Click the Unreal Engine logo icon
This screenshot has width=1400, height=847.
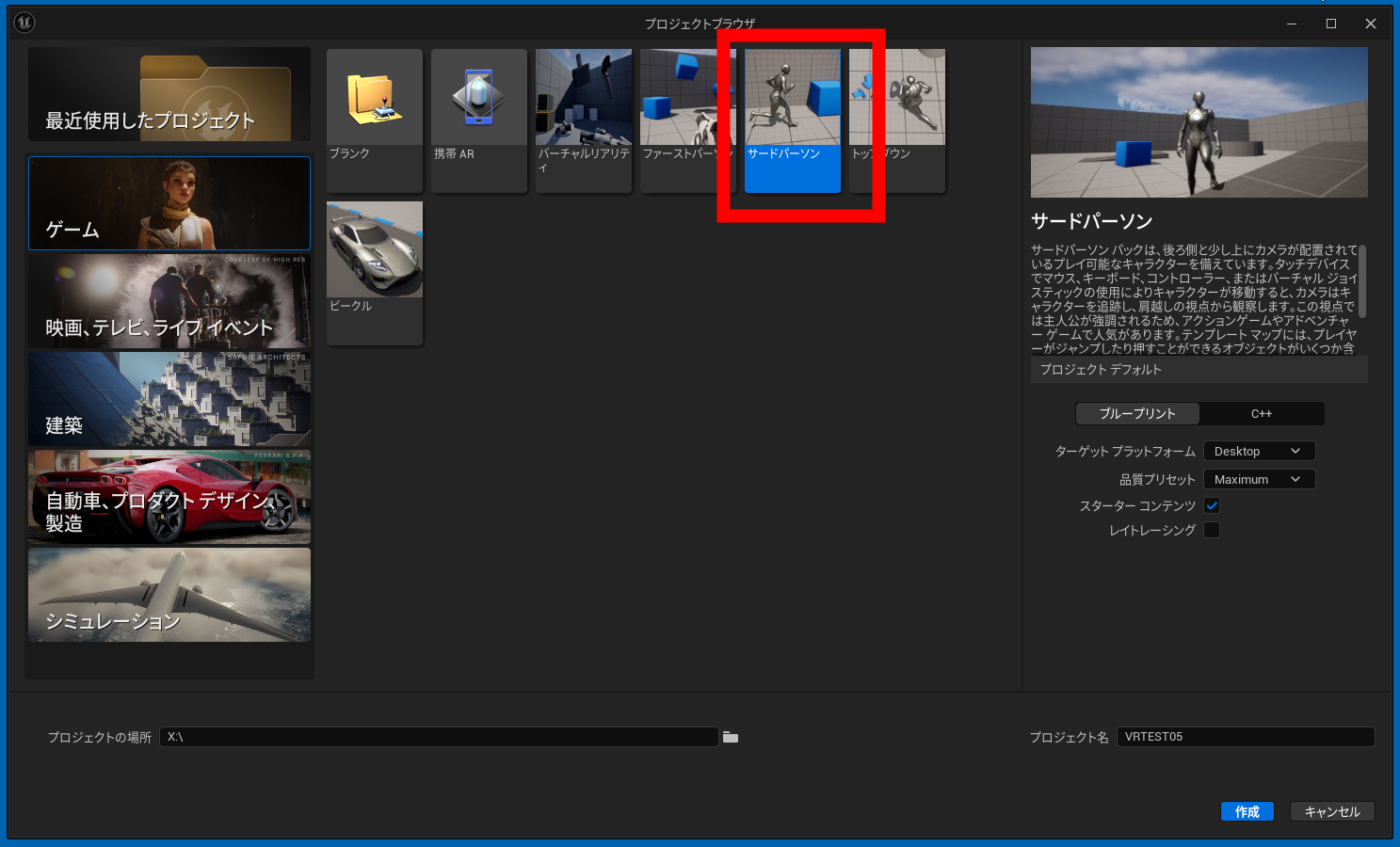click(24, 23)
